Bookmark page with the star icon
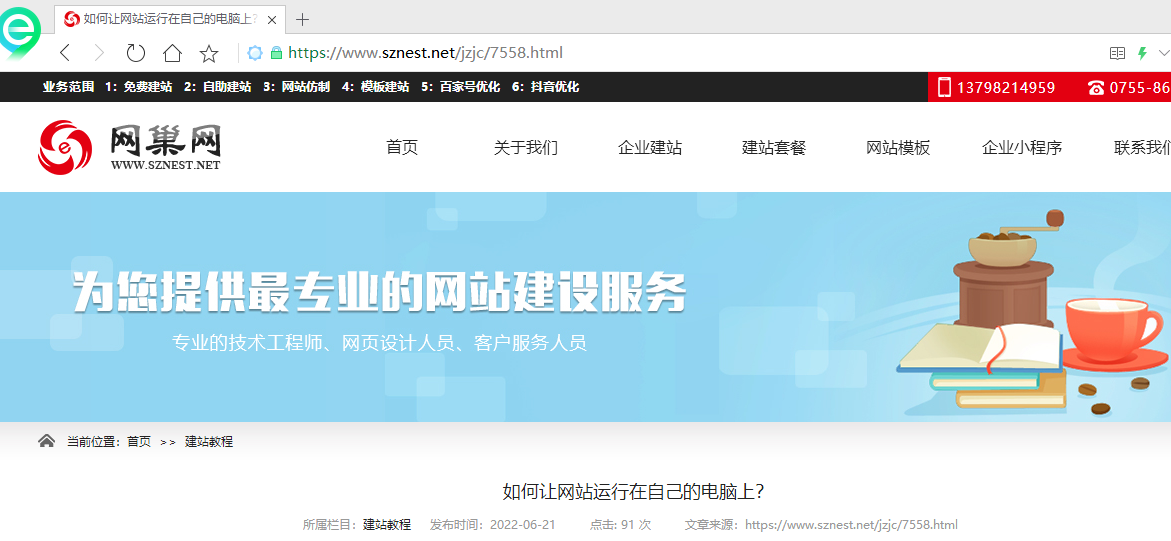 (x=209, y=53)
